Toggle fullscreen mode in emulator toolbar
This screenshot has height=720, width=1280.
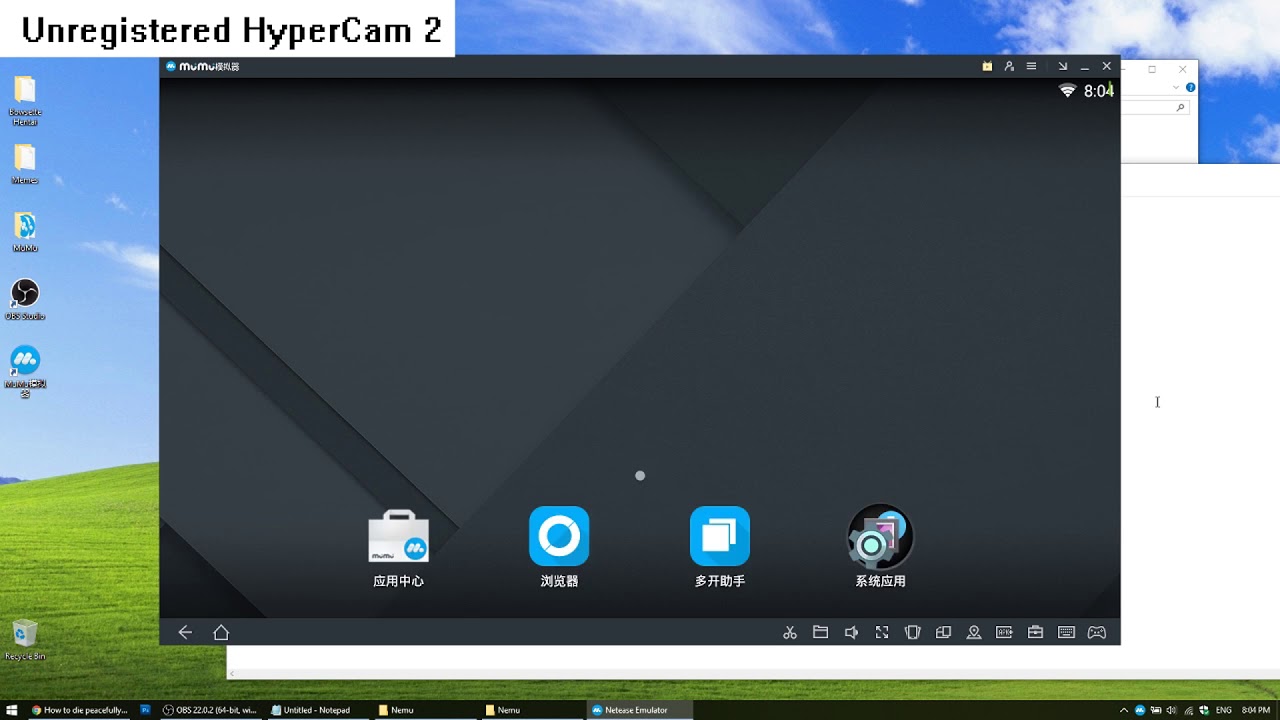click(x=882, y=632)
